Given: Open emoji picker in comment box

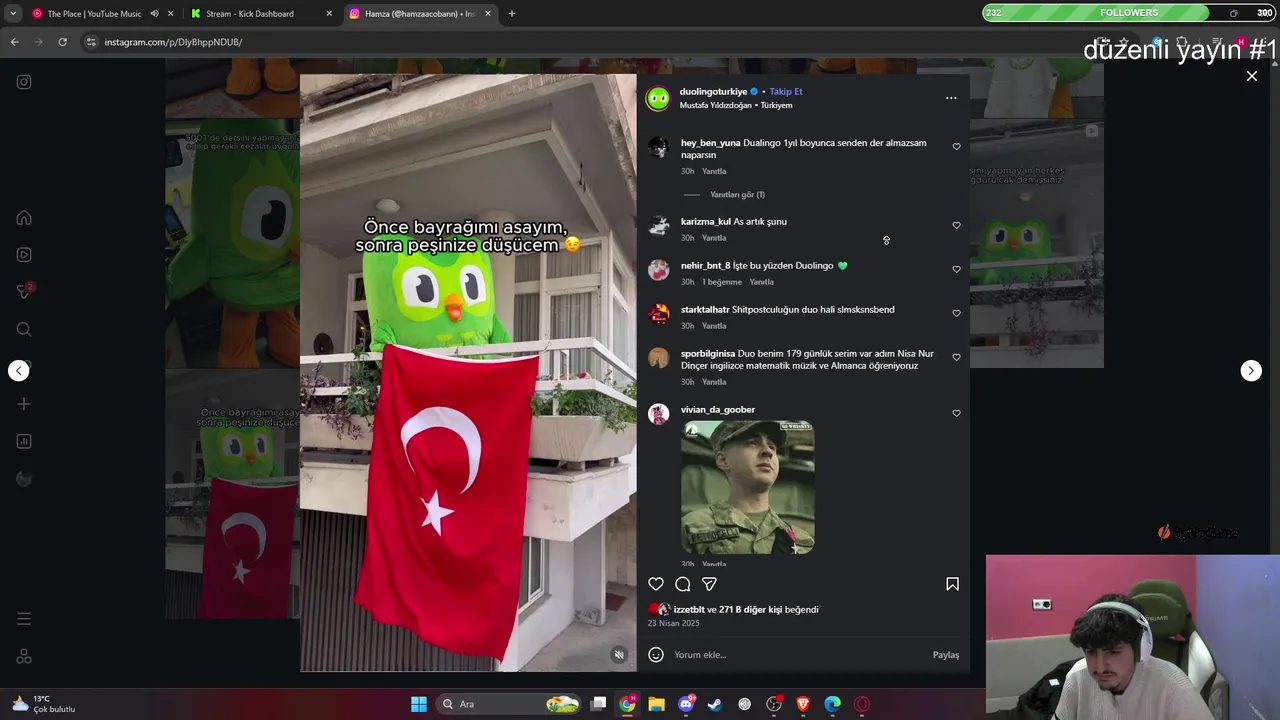Looking at the screenshot, I should tap(656, 655).
